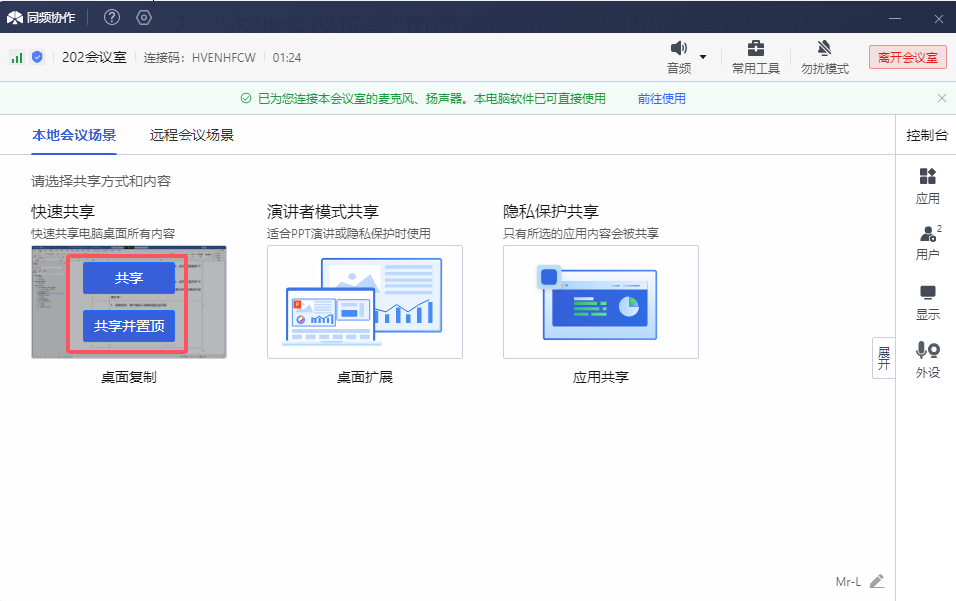Switch to the 远程会议场景 tab
This screenshot has width=956, height=601.
pyautogui.click(x=192, y=135)
